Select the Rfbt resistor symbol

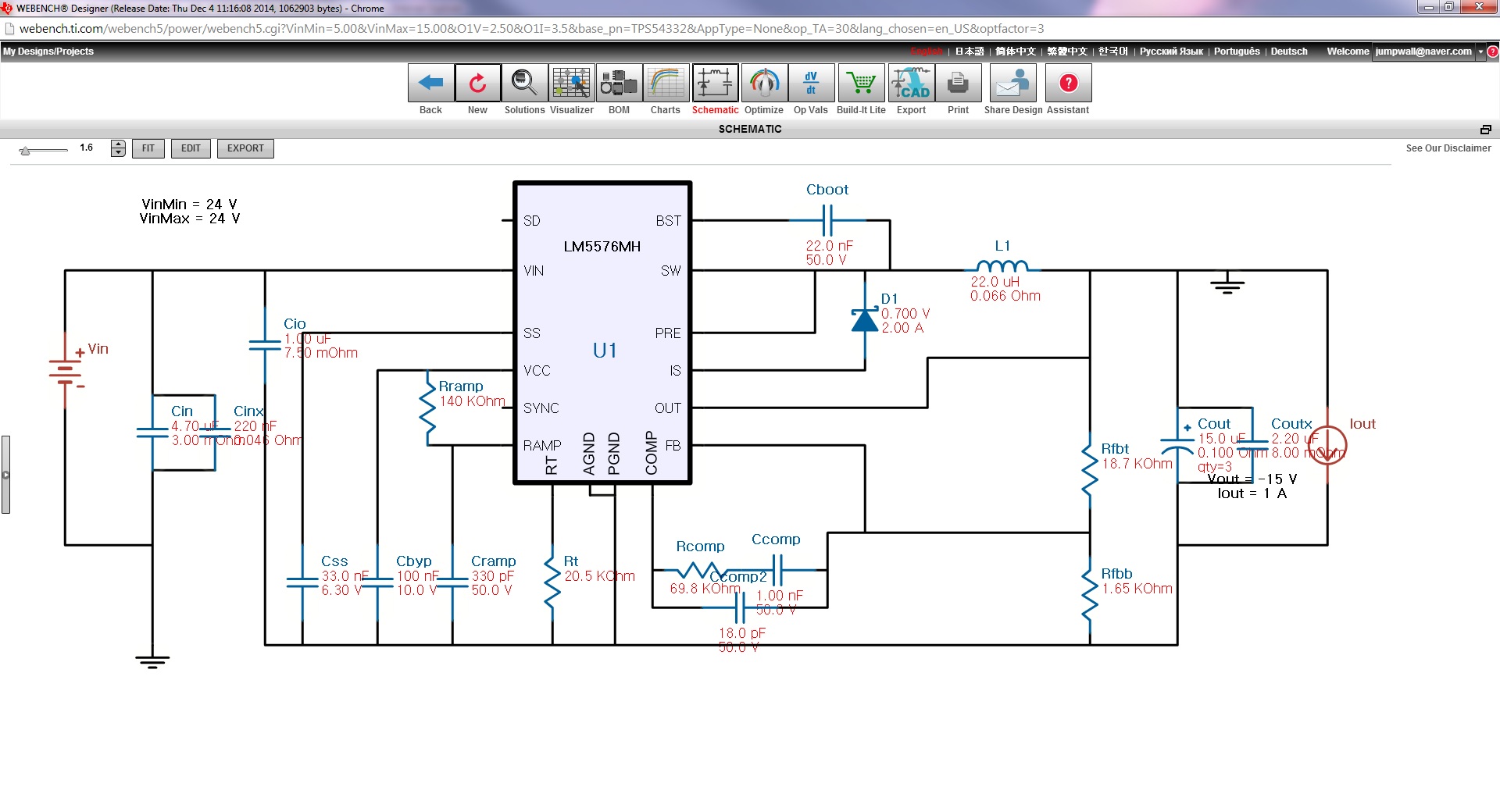(x=1090, y=472)
